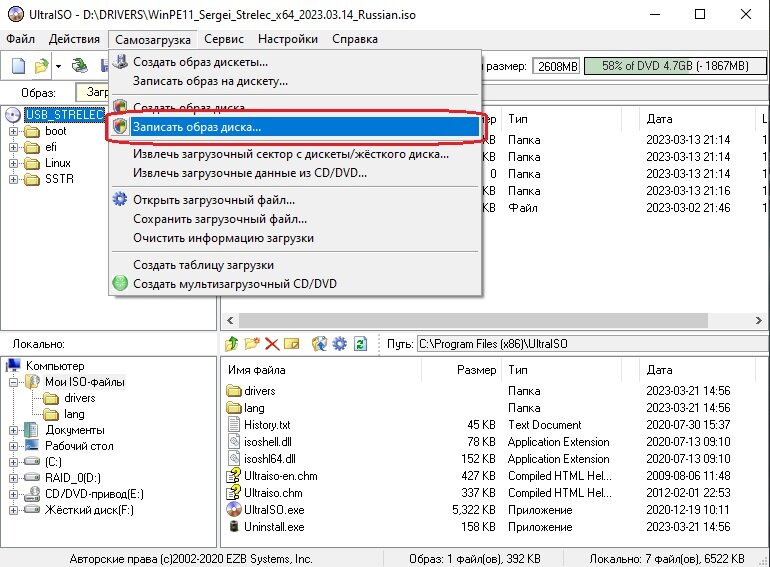This screenshot has height=567, width=770.
Task: Click the 58% of DVD 4.7GB capacity bar
Action: pyautogui.click(x=675, y=66)
